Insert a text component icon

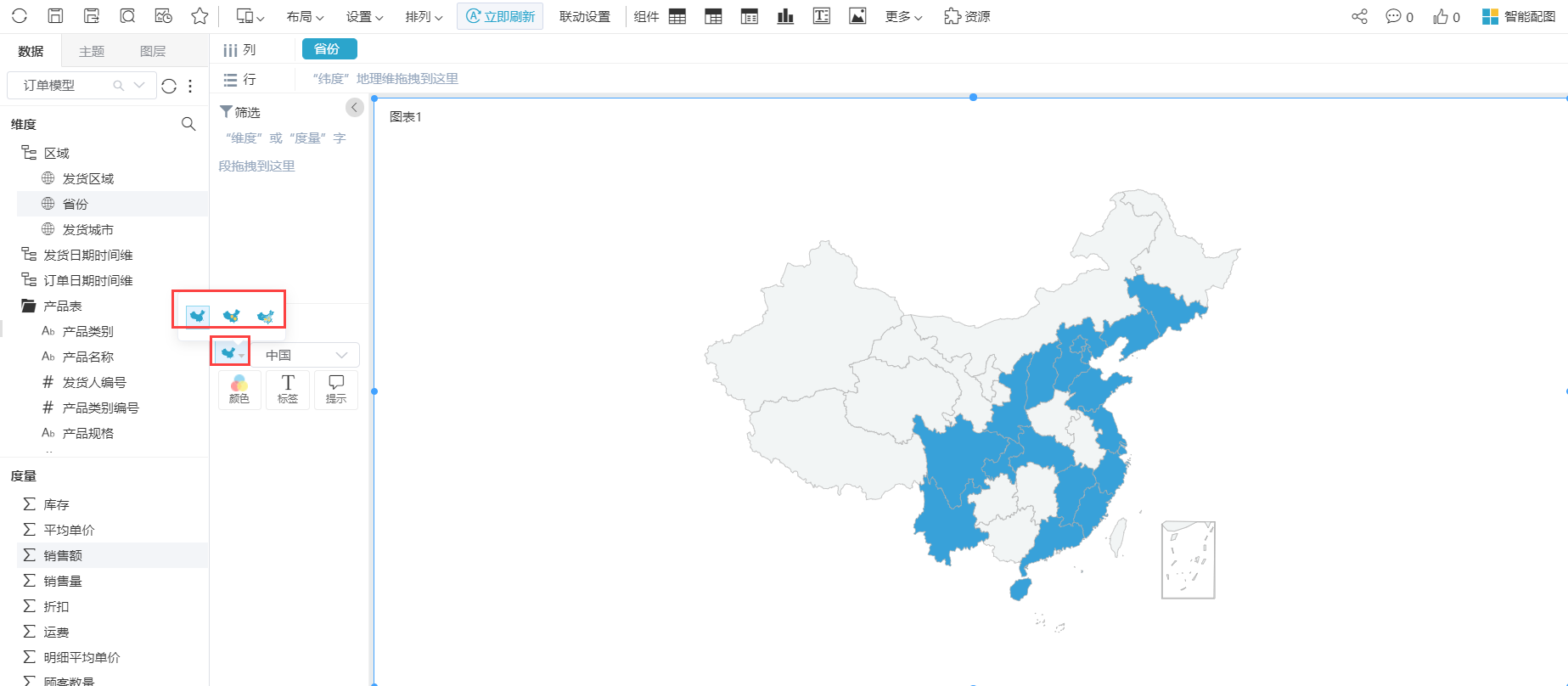coord(822,16)
